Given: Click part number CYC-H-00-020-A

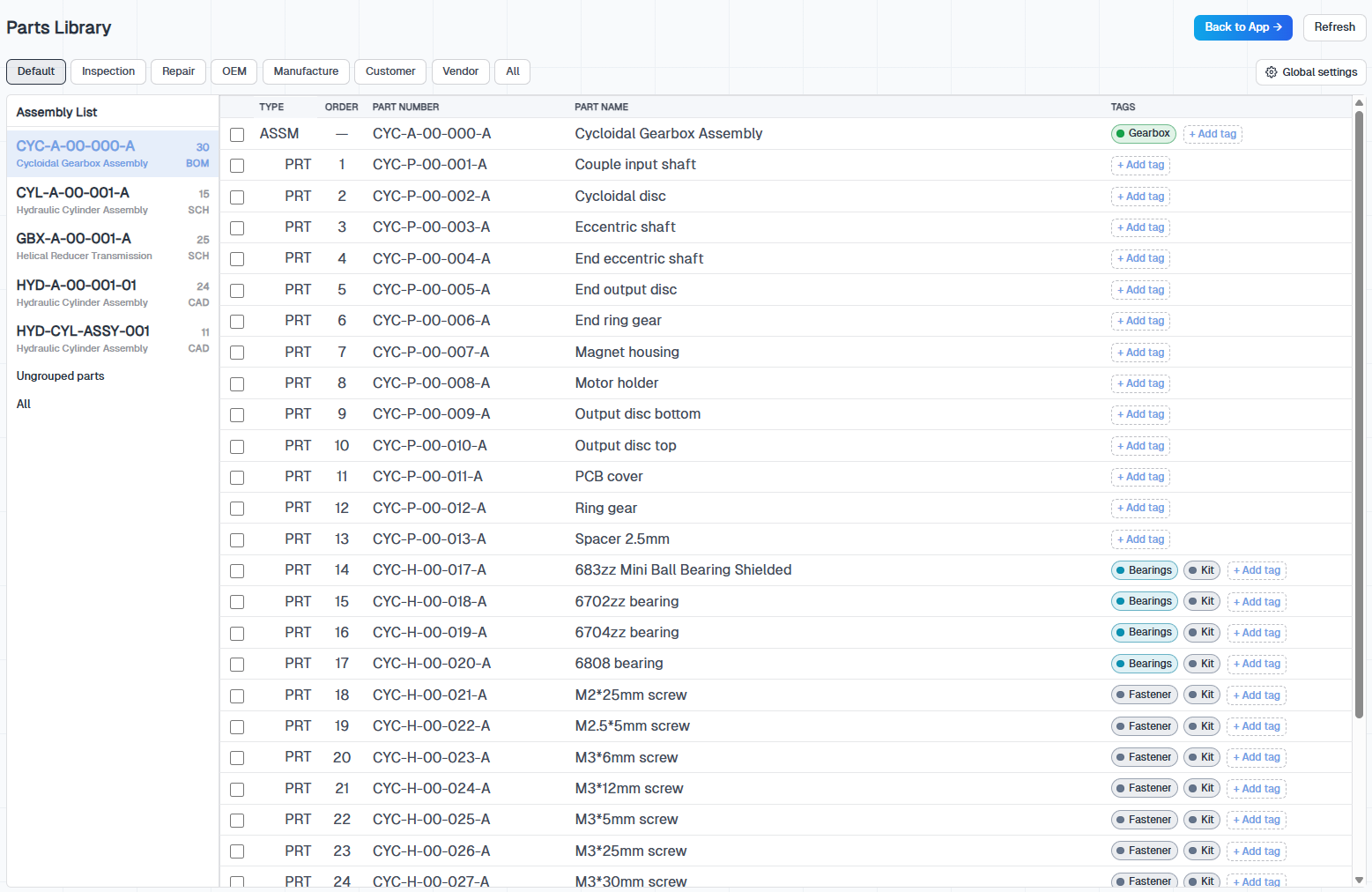Looking at the screenshot, I should tap(432, 664).
